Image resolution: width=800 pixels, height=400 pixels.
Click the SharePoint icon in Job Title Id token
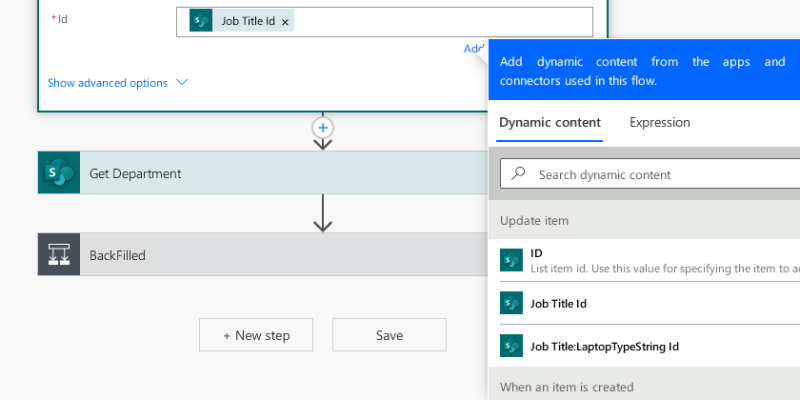click(x=201, y=20)
